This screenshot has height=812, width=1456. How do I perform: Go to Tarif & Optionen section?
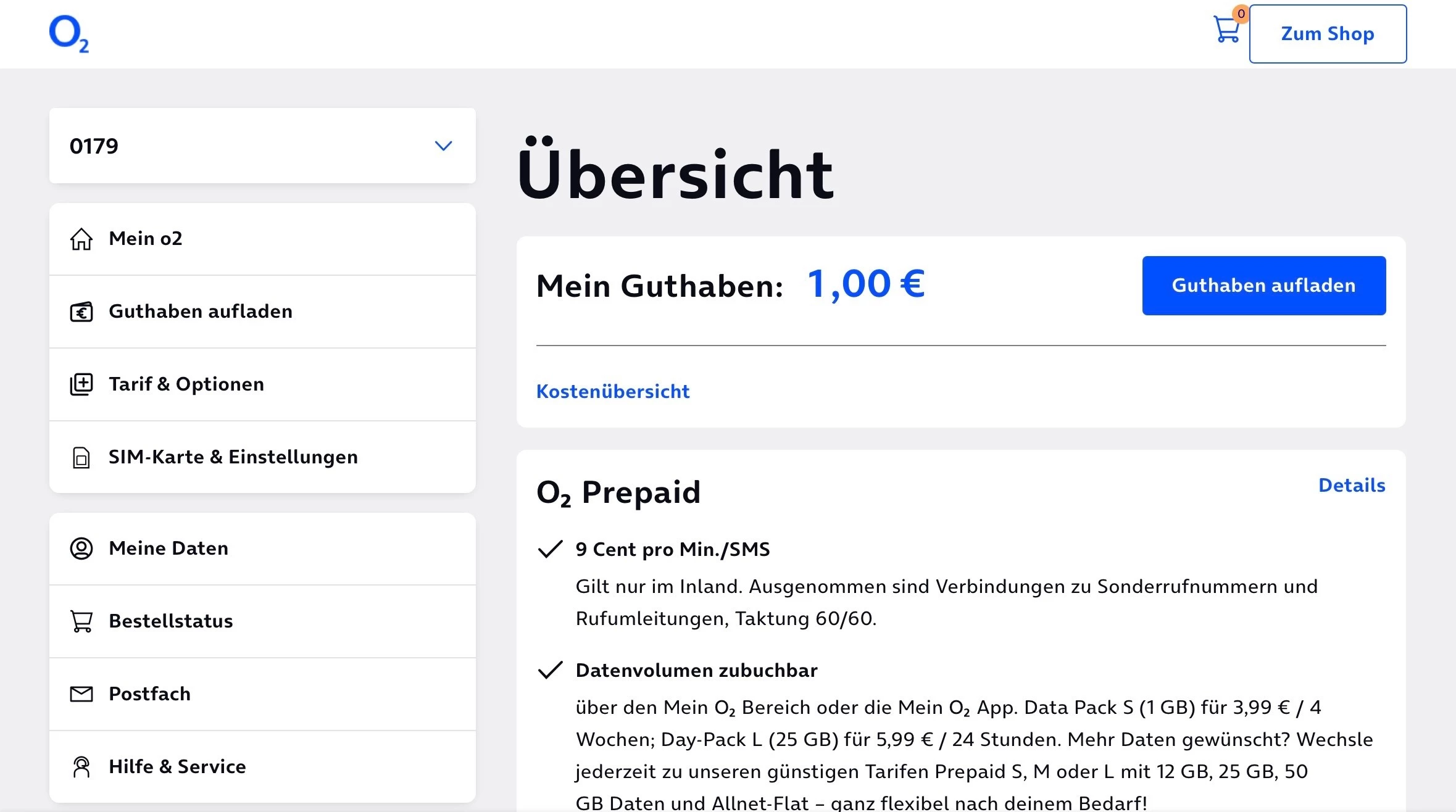[x=186, y=384]
